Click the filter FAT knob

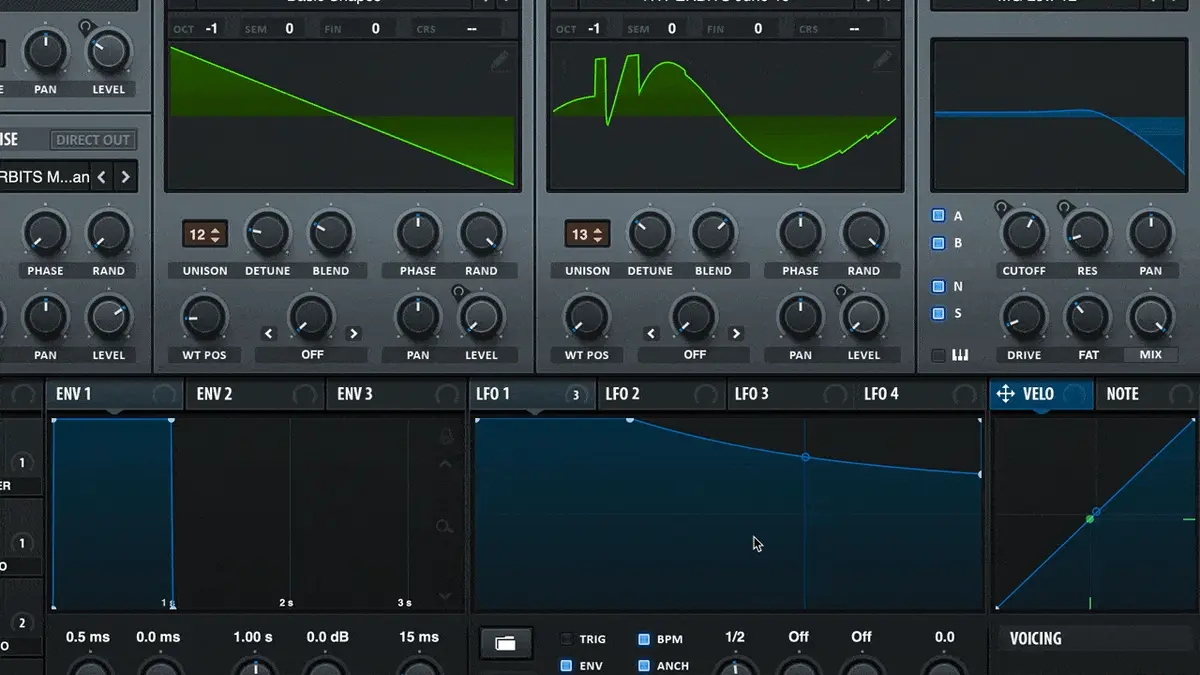coord(1087,316)
